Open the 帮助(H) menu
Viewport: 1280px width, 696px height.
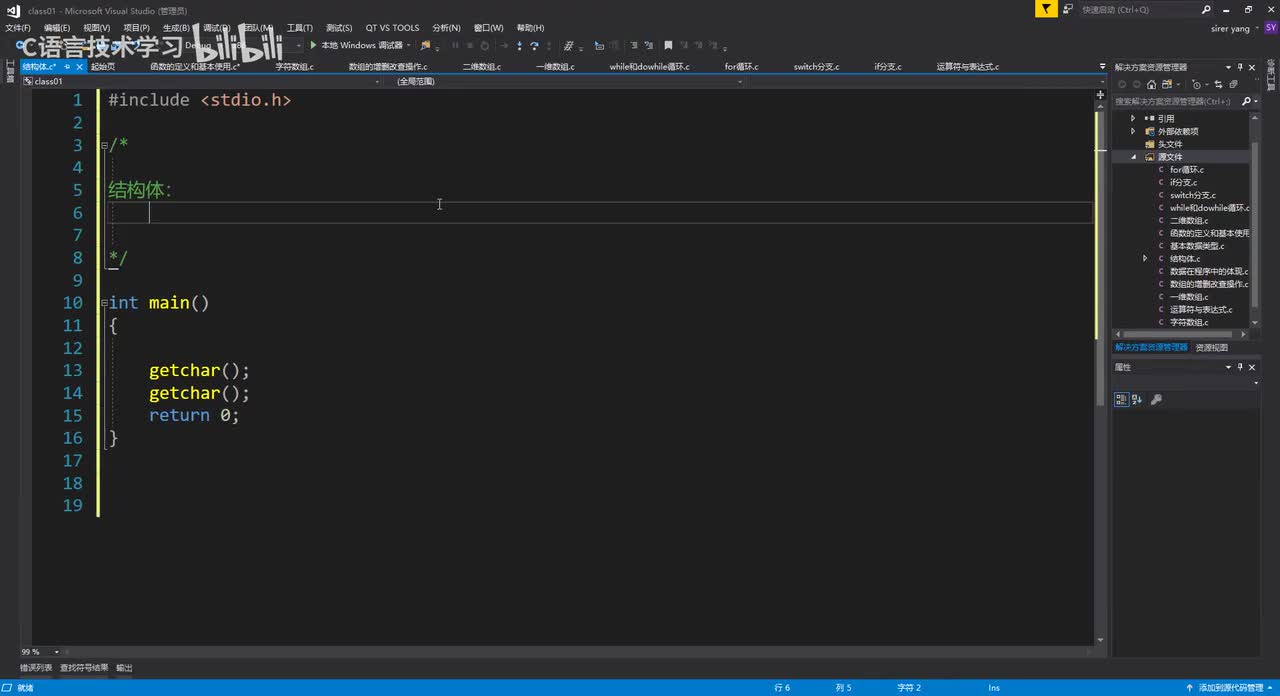[530, 28]
